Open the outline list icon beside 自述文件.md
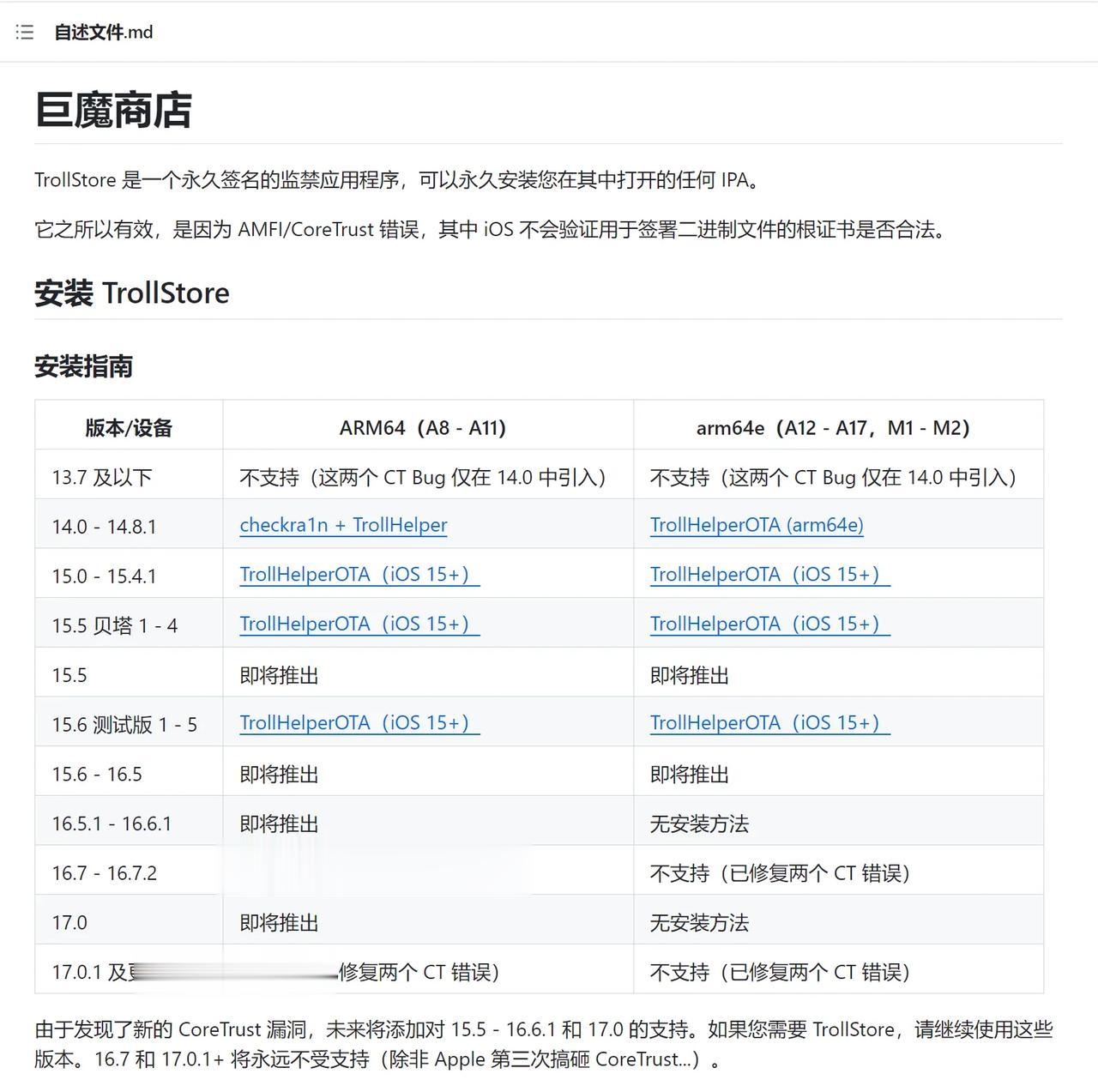1098x1092 pixels. pyautogui.click(x=25, y=33)
